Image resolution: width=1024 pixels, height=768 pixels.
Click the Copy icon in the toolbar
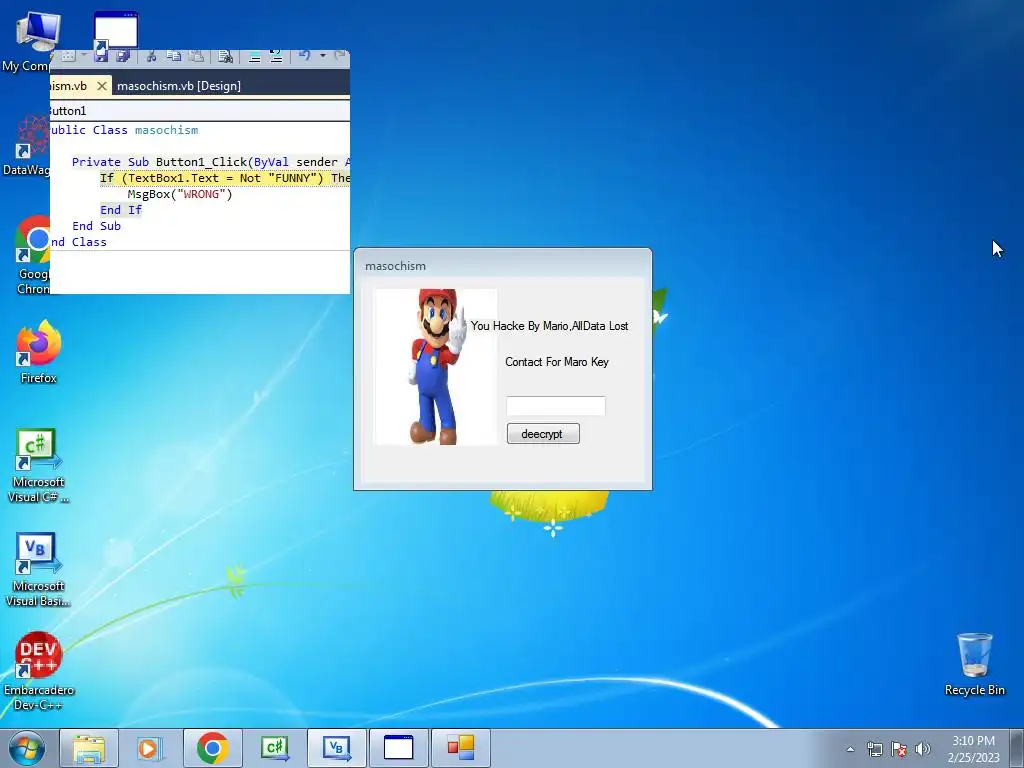pos(173,56)
